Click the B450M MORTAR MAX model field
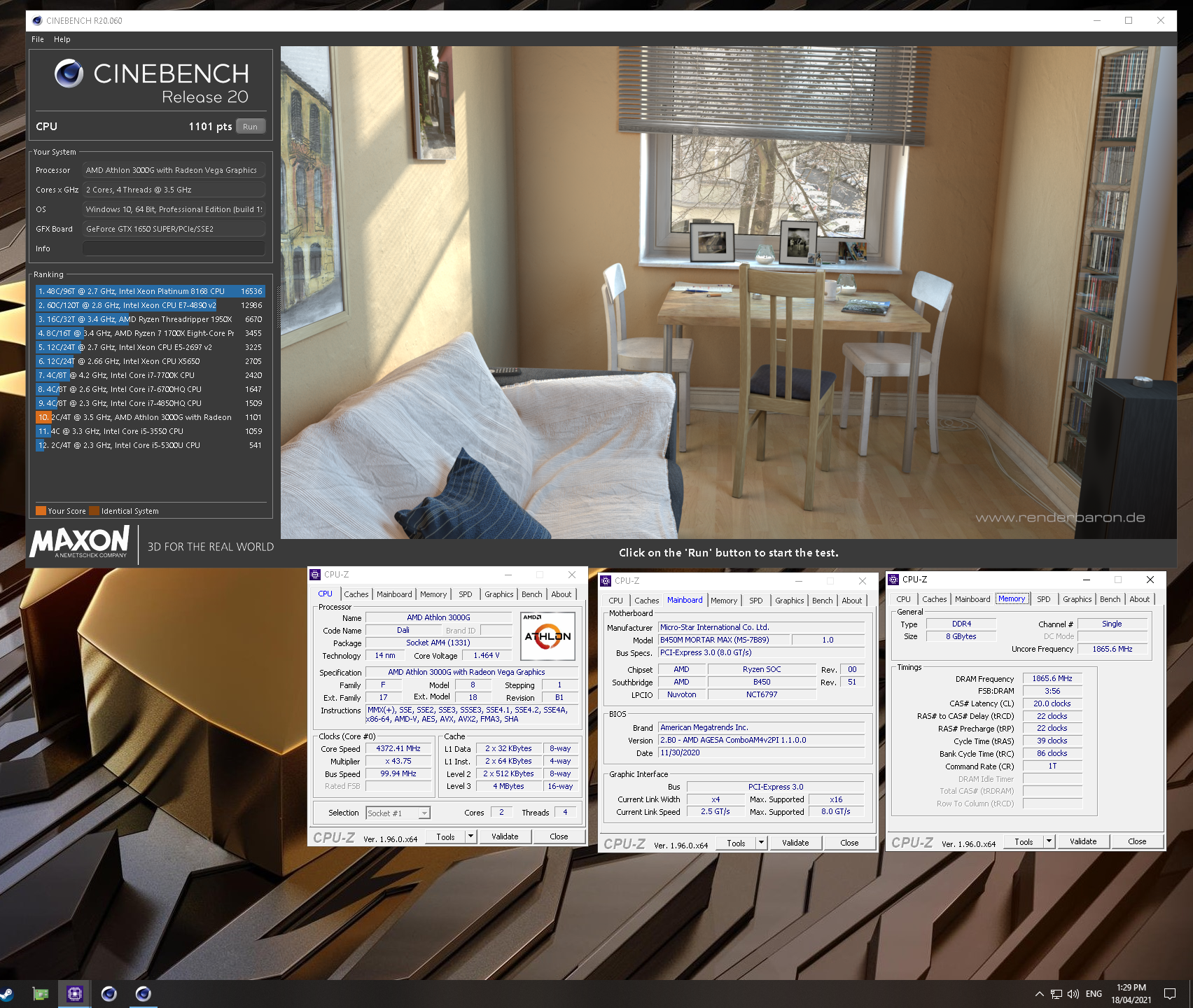The image size is (1193, 1008). pos(724,640)
